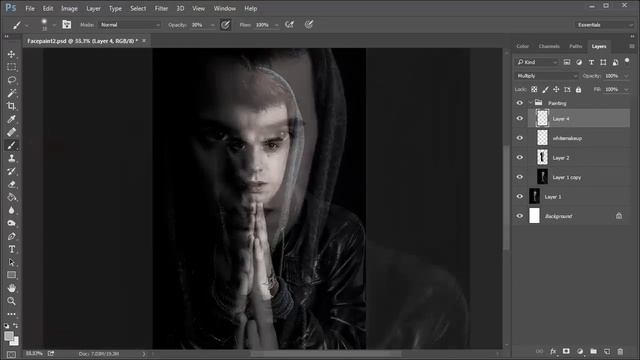Screen dimensions: 640x360
Task: Select the History Brush tool
Action: tap(11, 171)
